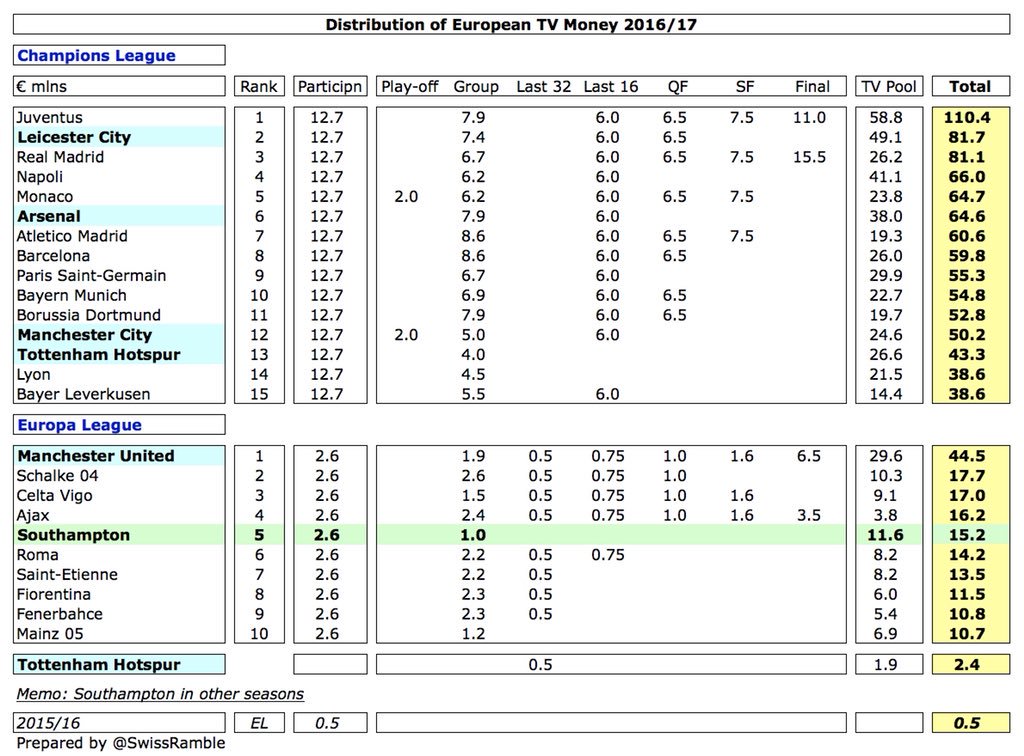Click the 'Play-off' column header
Viewport: 1024px width, 756px height.
point(409,86)
